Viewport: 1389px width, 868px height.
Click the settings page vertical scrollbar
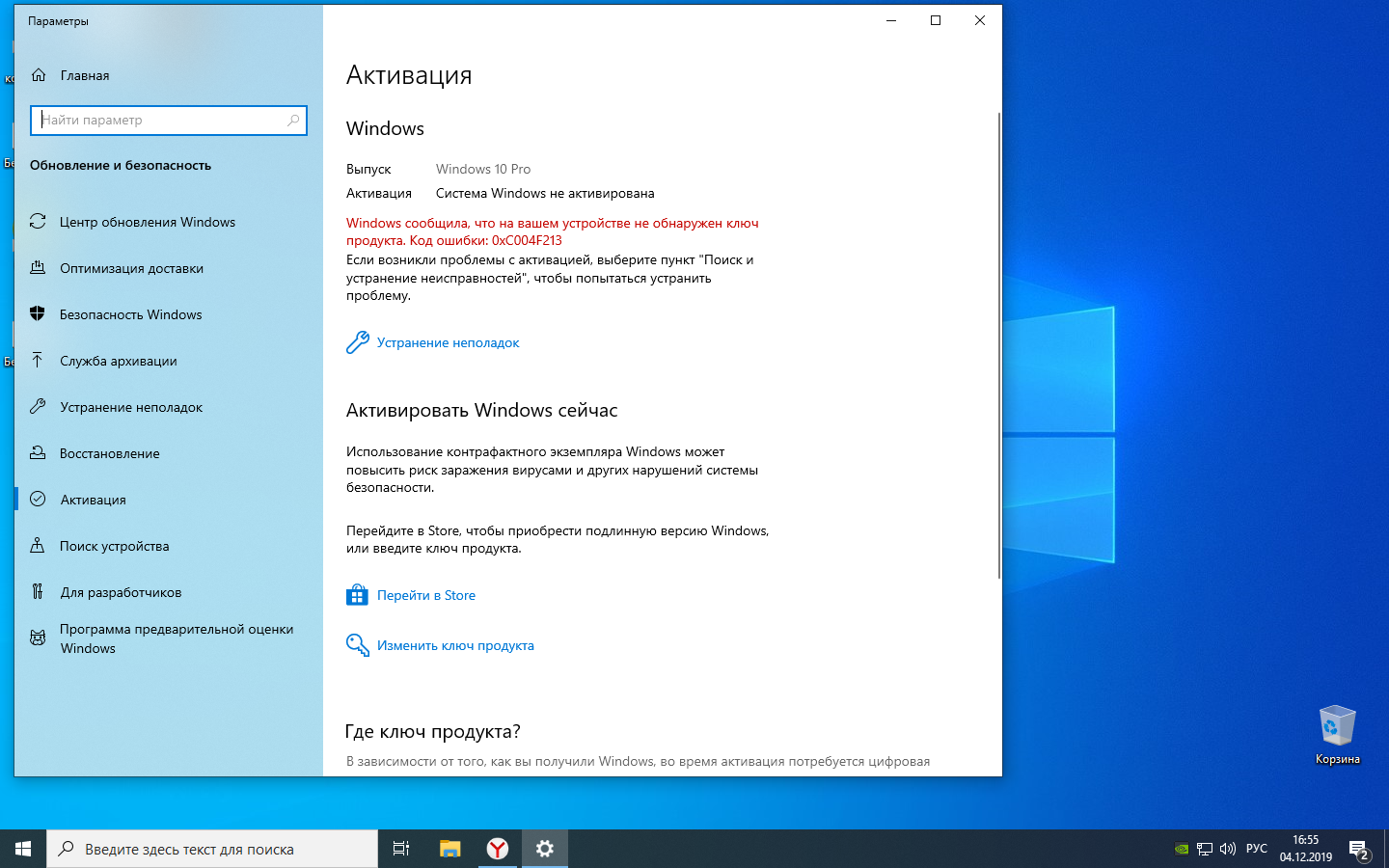coord(998,345)
